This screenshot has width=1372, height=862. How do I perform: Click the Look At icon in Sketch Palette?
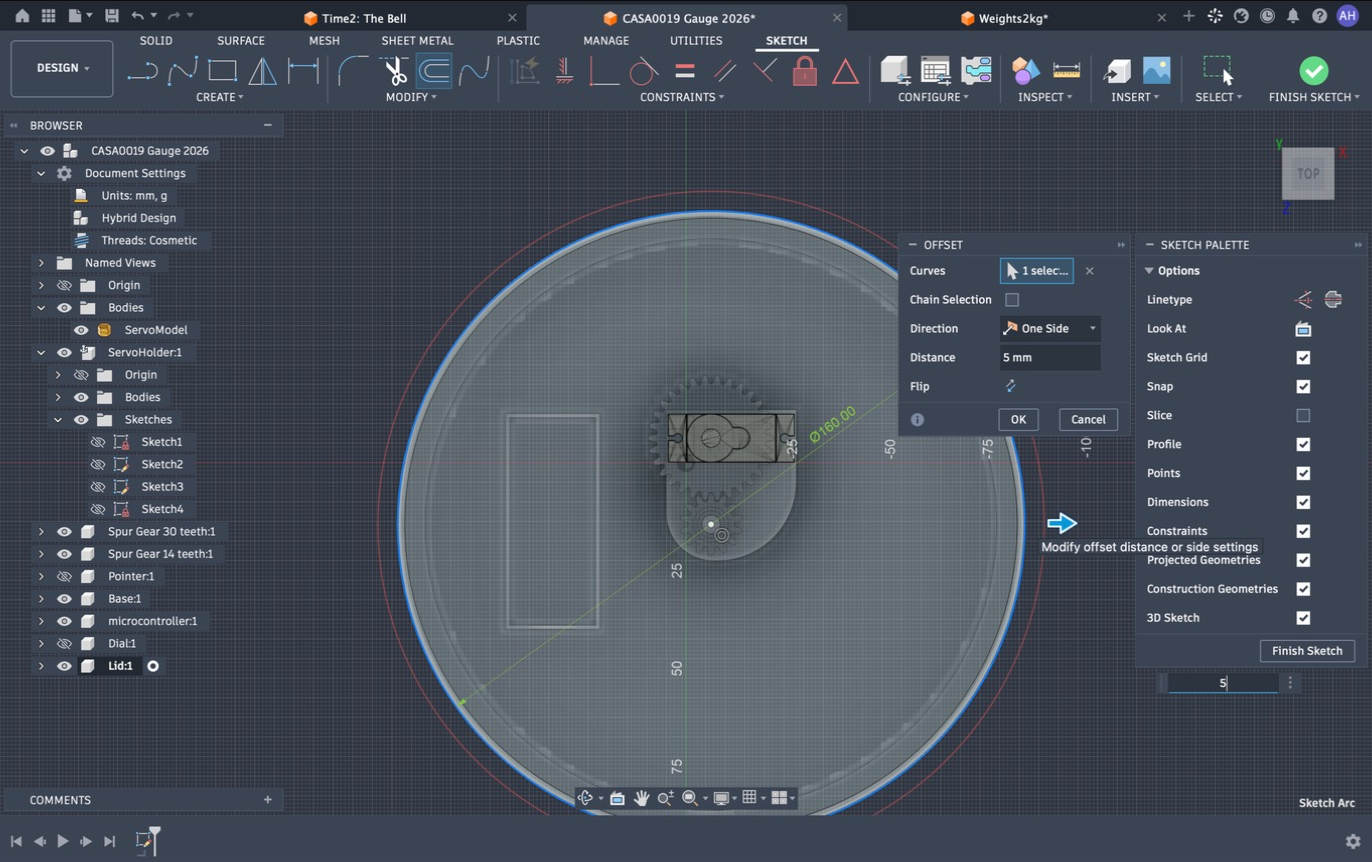click(x=1303, y=329)
